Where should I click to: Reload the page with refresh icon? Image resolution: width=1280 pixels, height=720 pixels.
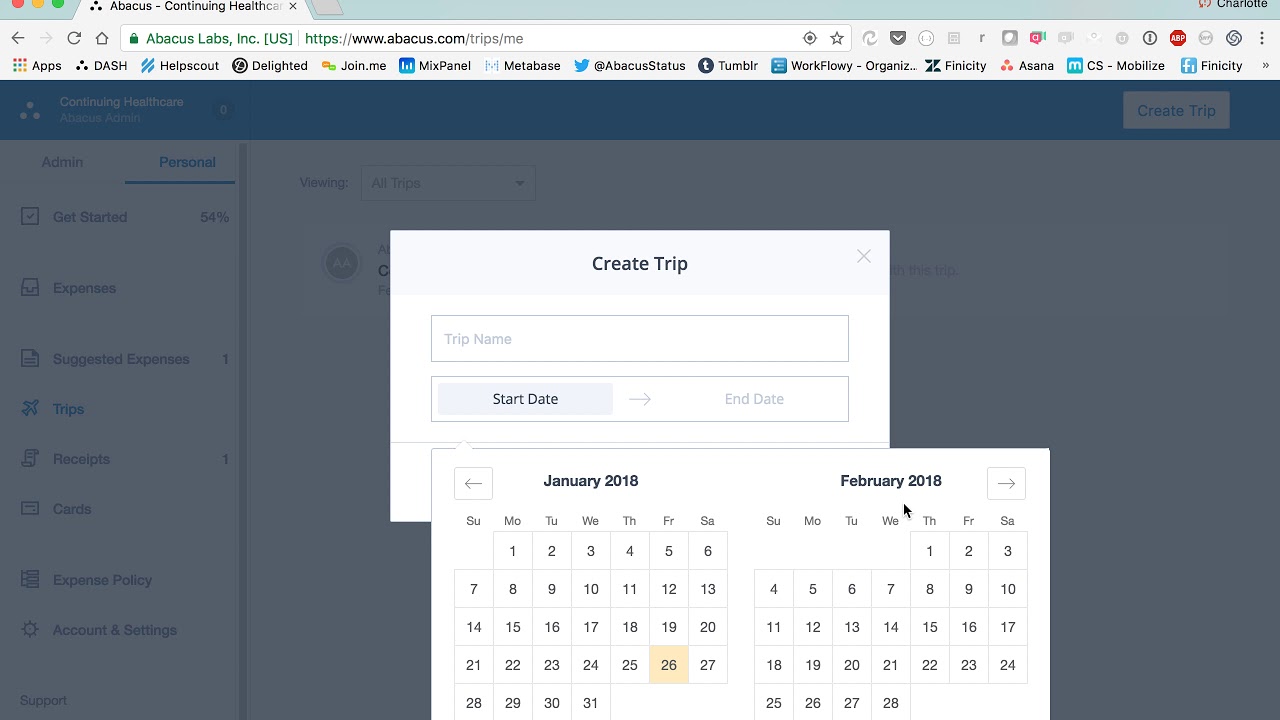pyautogui.click(x=74, y=38)
